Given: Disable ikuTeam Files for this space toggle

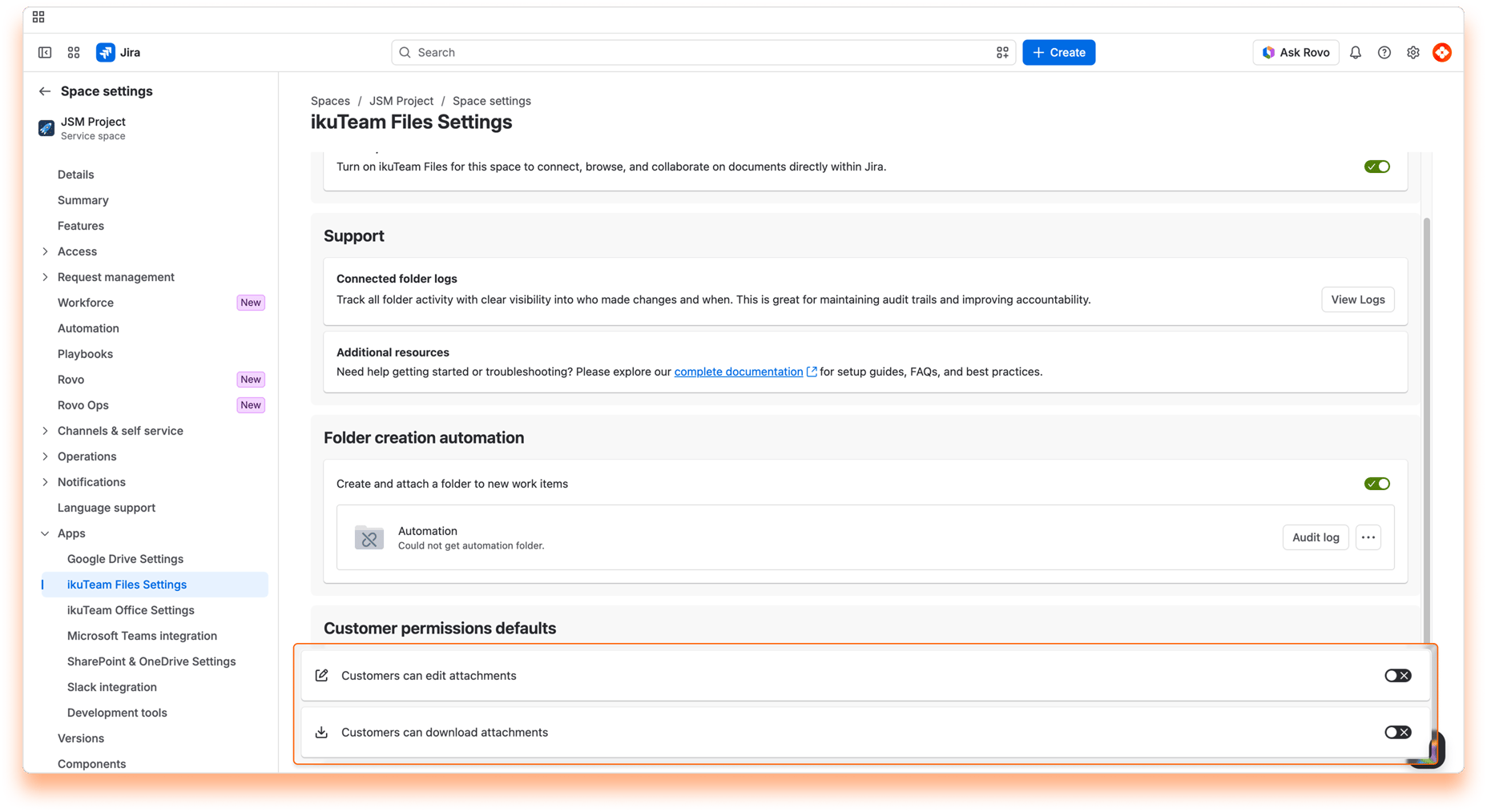Looking at the screenshot, I should pos(1377,167).
